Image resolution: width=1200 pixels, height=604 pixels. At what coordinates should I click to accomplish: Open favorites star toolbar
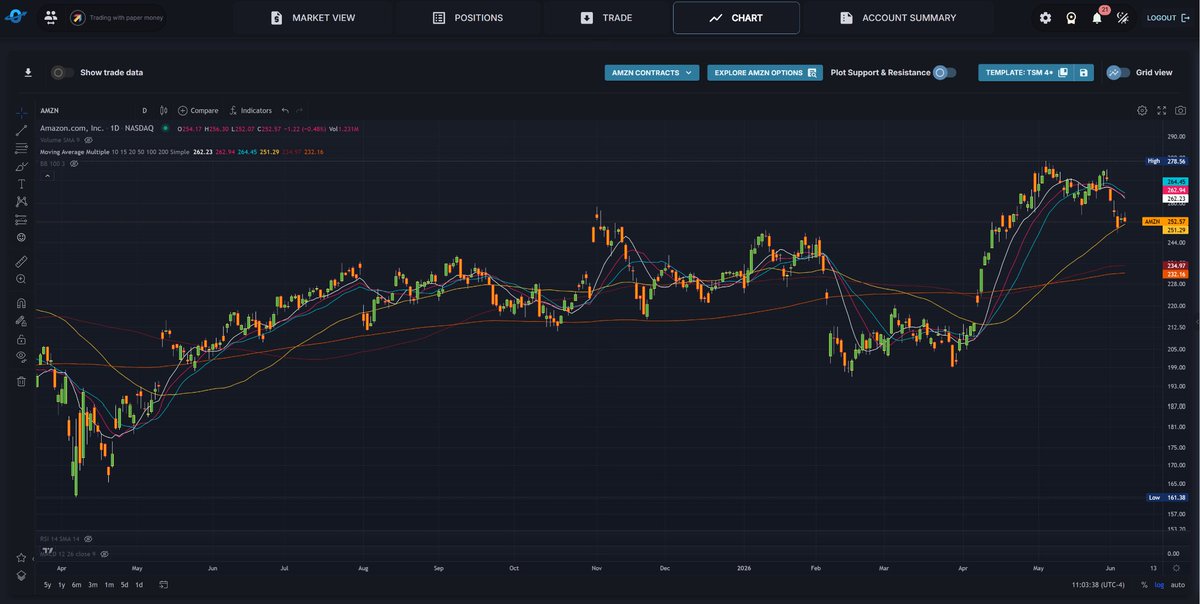(x=21, y=558)
